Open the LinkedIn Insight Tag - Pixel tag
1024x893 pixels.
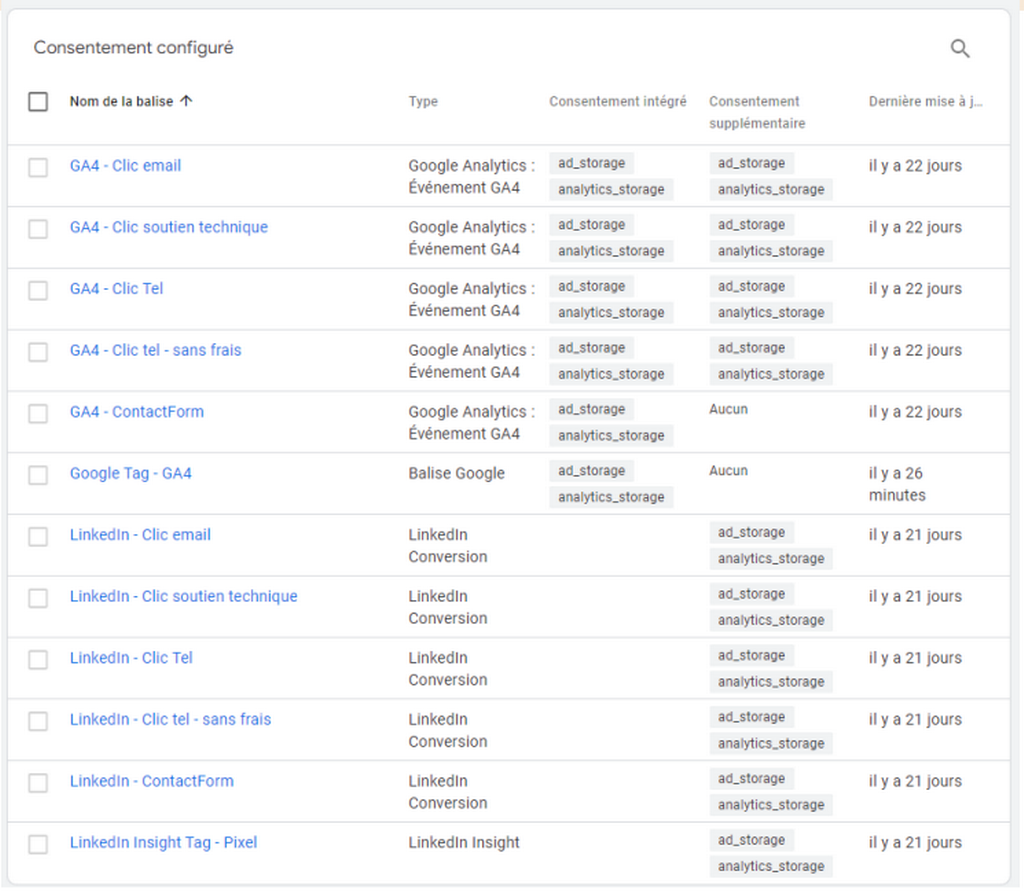coord(163,842)
